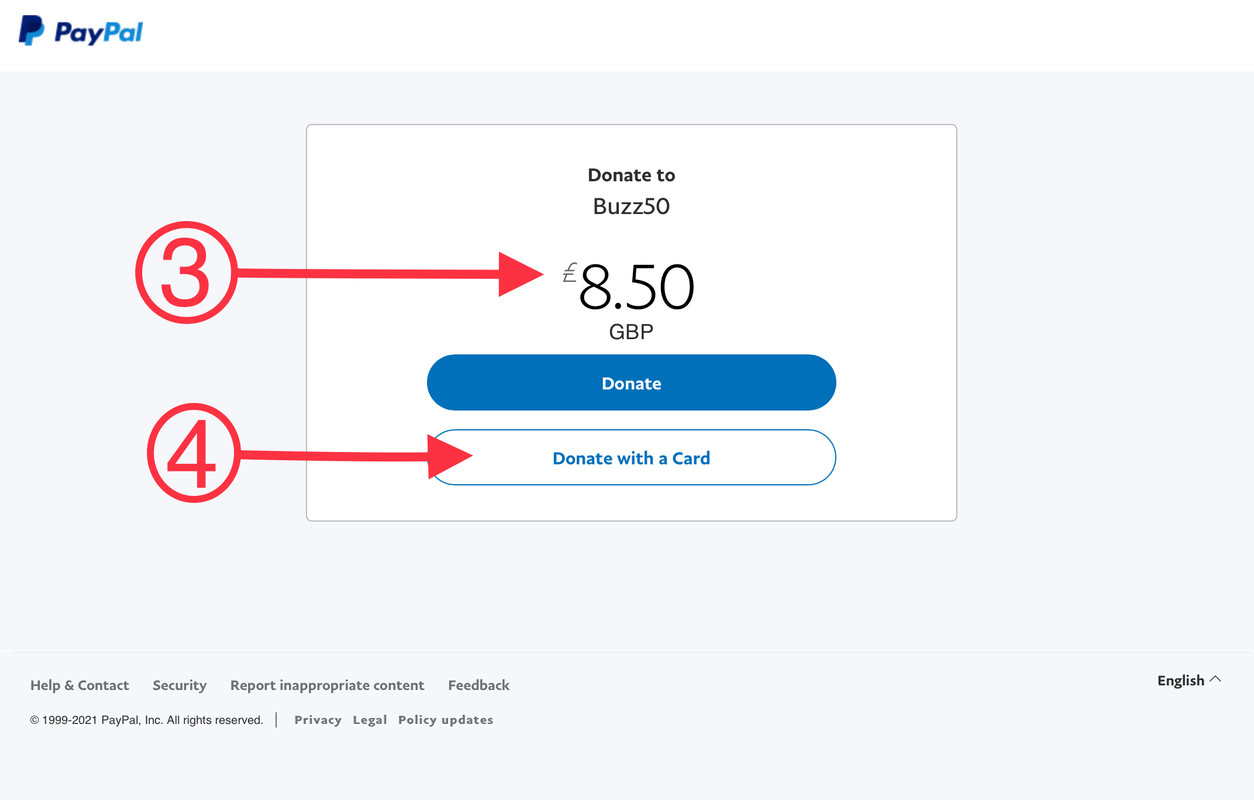Click the blue Donate button

coord(631,383)
